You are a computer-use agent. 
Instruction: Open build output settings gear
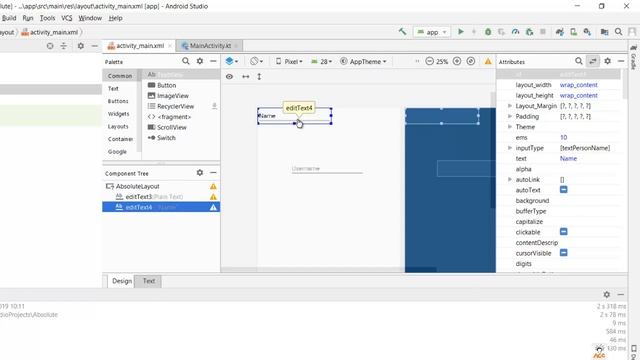(x=607, y=294)
